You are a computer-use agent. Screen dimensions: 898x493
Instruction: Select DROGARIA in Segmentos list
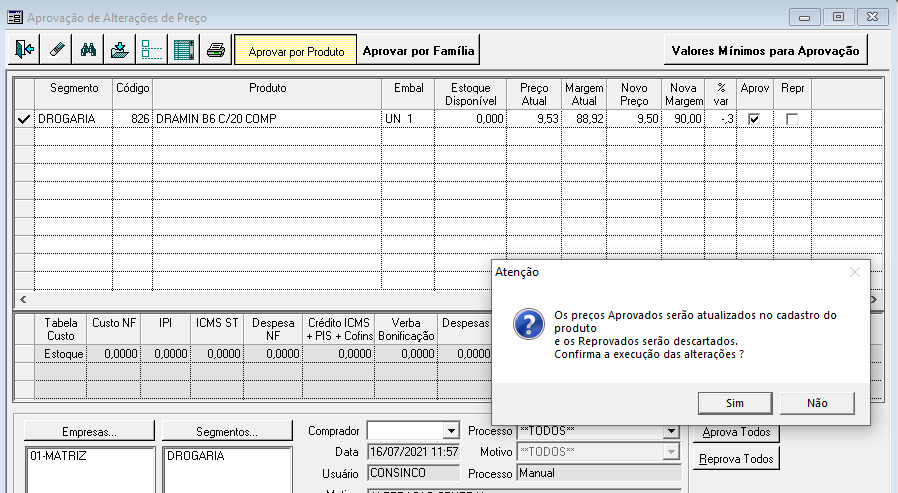pos(195,456)
